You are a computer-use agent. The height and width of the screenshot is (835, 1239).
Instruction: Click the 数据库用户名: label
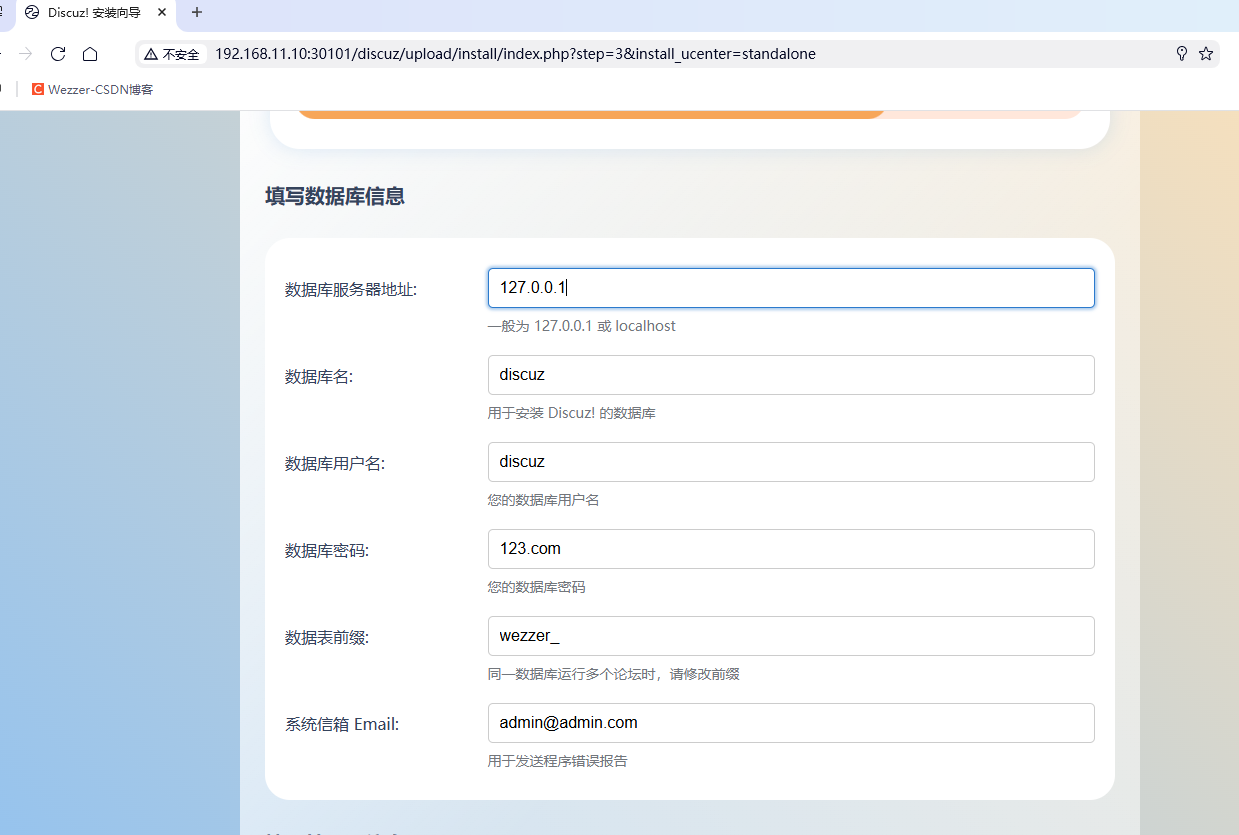335,464
